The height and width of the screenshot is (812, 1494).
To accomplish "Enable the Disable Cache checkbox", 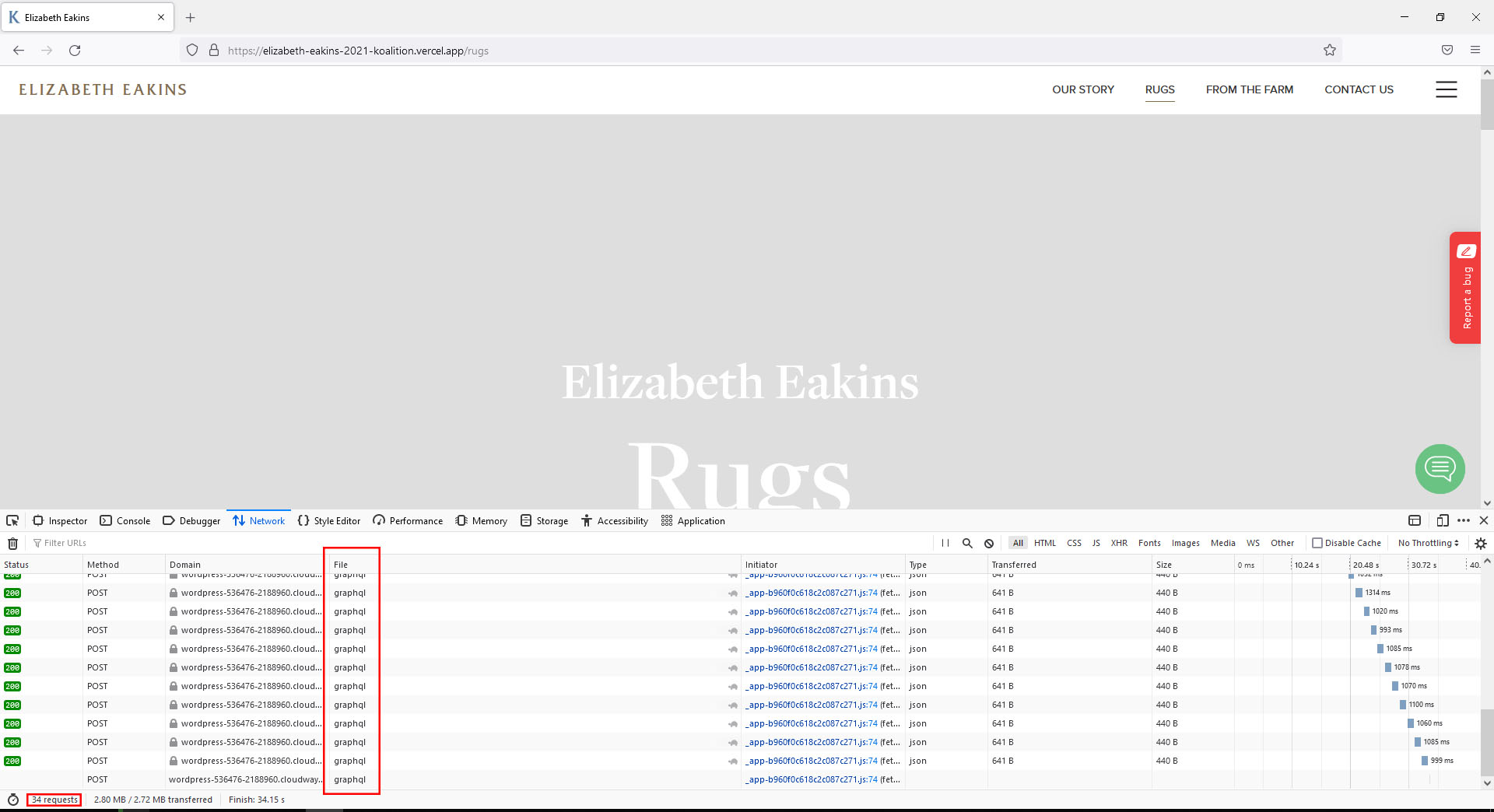I will tap(1317, 543).
